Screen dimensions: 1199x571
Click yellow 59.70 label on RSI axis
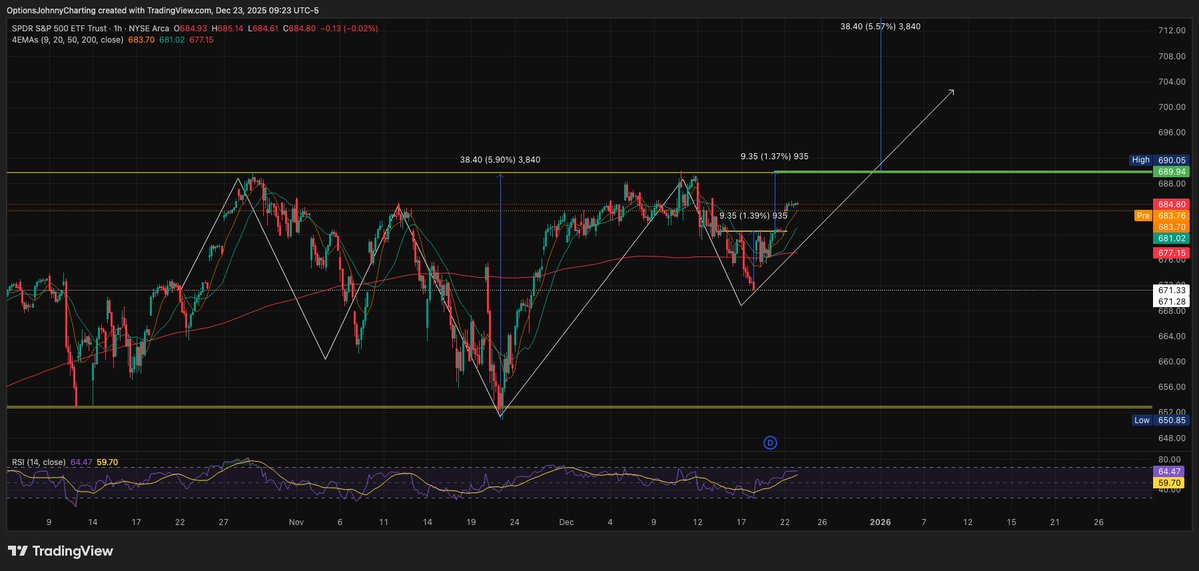tap(1168, 484)
